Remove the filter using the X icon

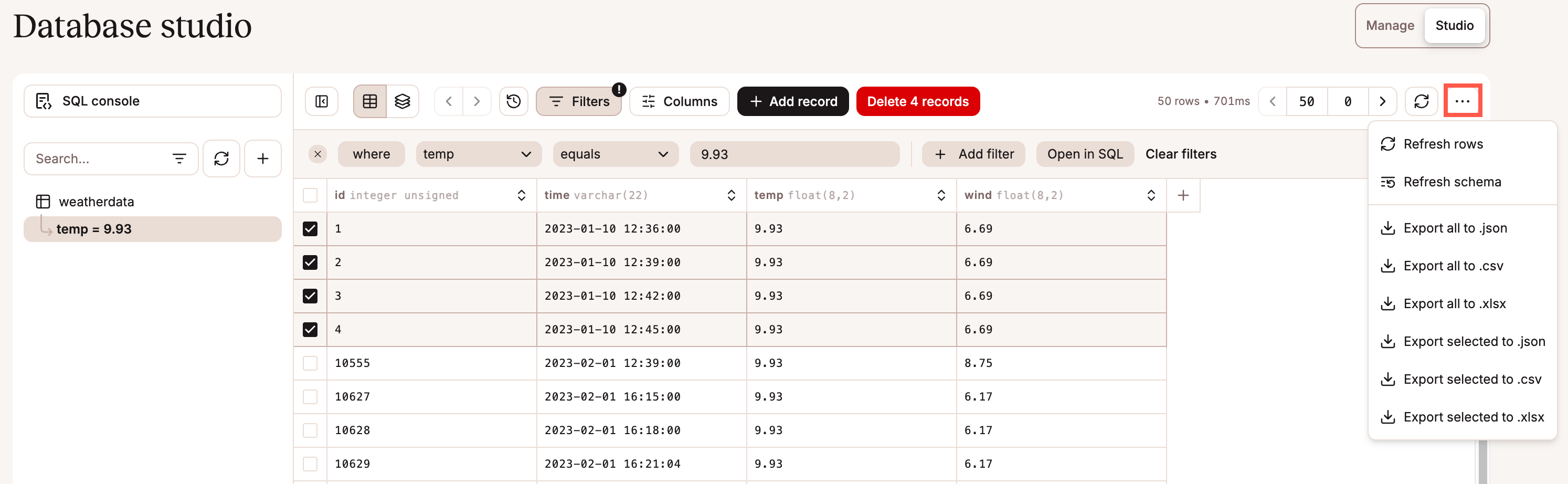[317, 154]
